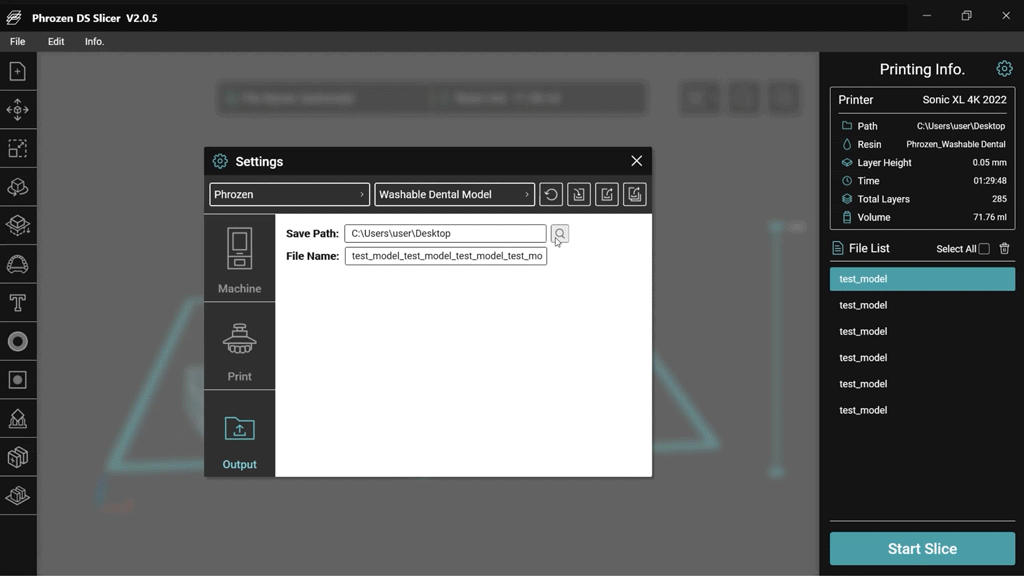Click the 71.76 ml volume value
The image size is (1024, 576).
click(989, 217)
